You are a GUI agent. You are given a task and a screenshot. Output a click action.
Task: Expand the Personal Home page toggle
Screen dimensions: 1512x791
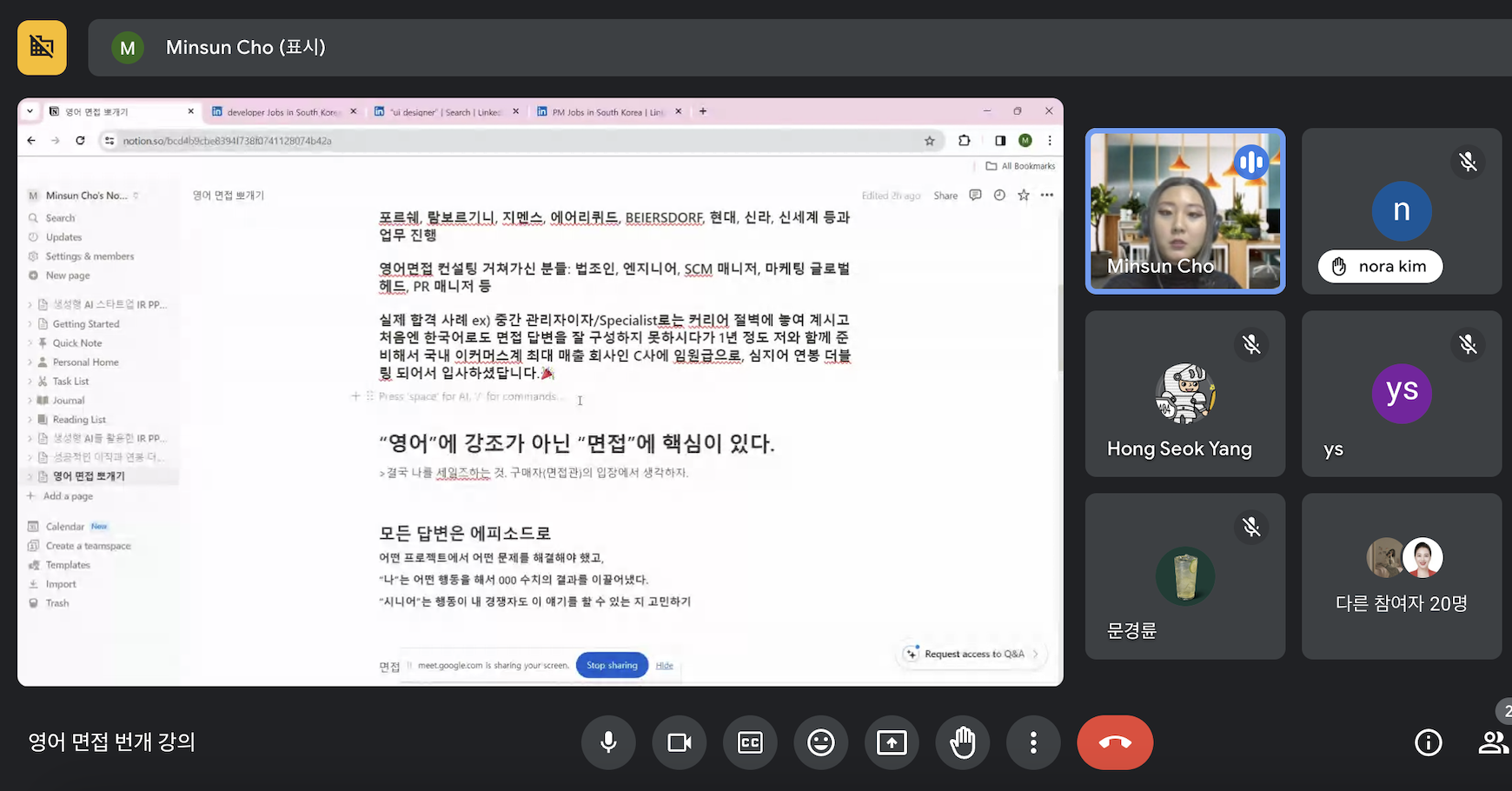30,362
